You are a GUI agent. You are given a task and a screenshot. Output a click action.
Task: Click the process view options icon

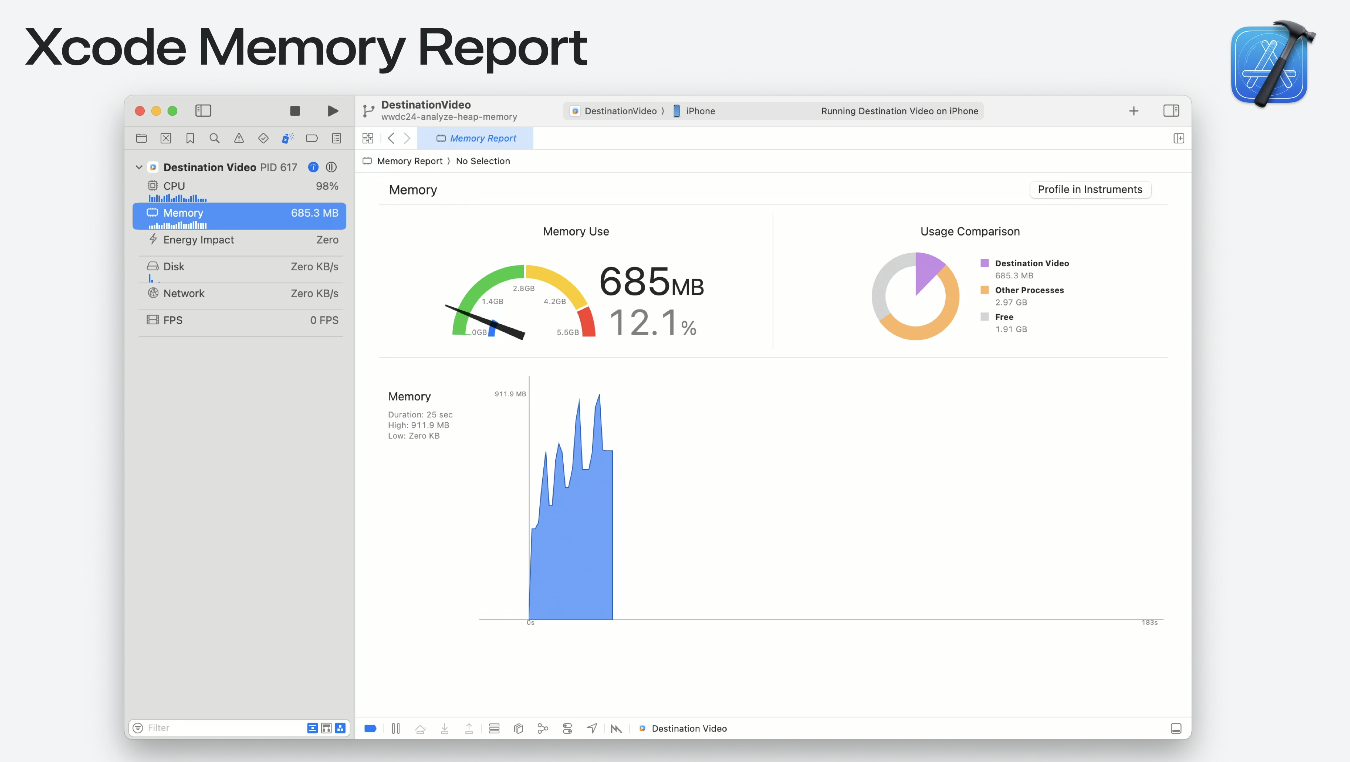pyautogui.click(x=331, y=167)
